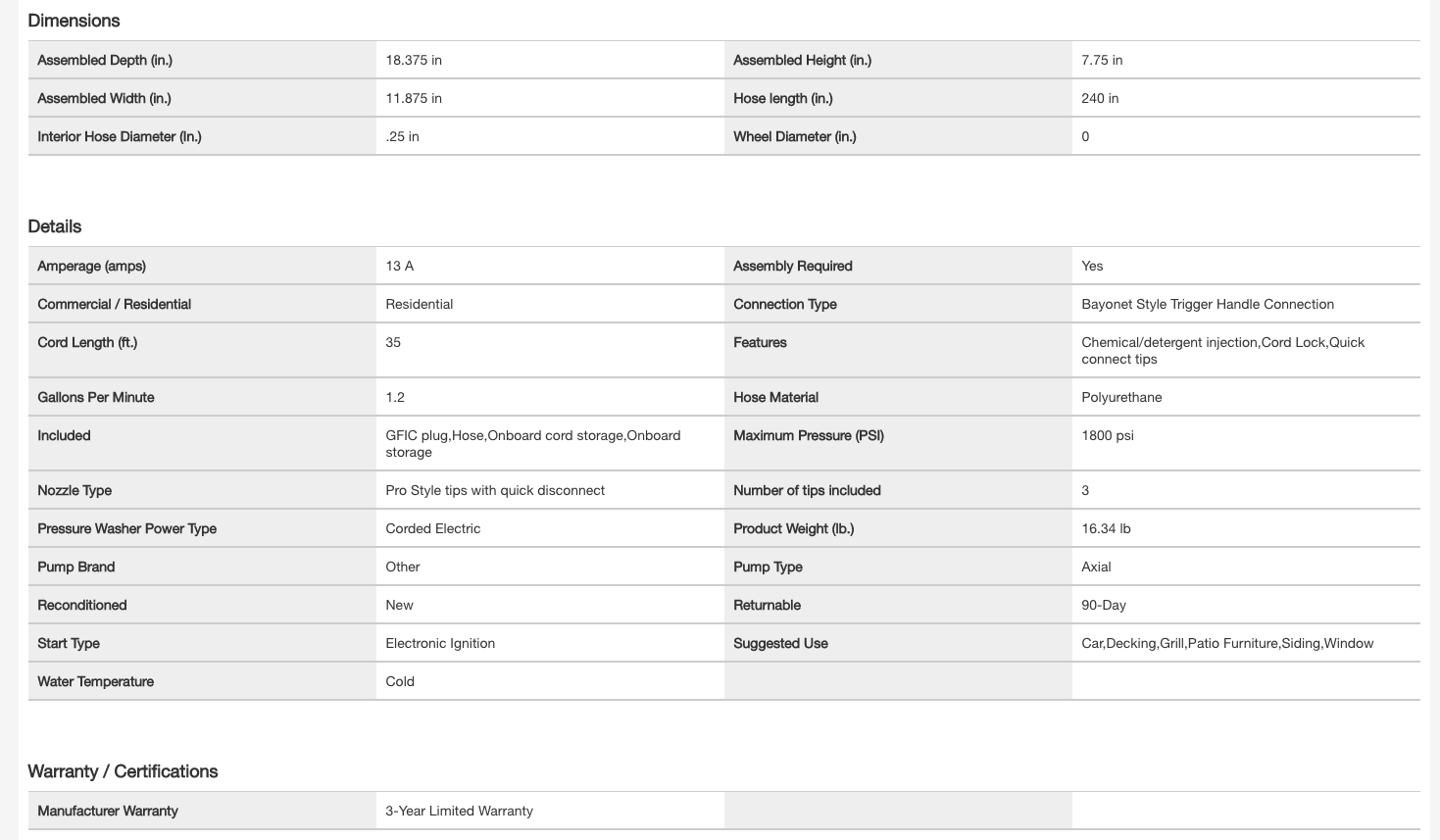Click the Pump Type value Axial

pos(1096,567)
